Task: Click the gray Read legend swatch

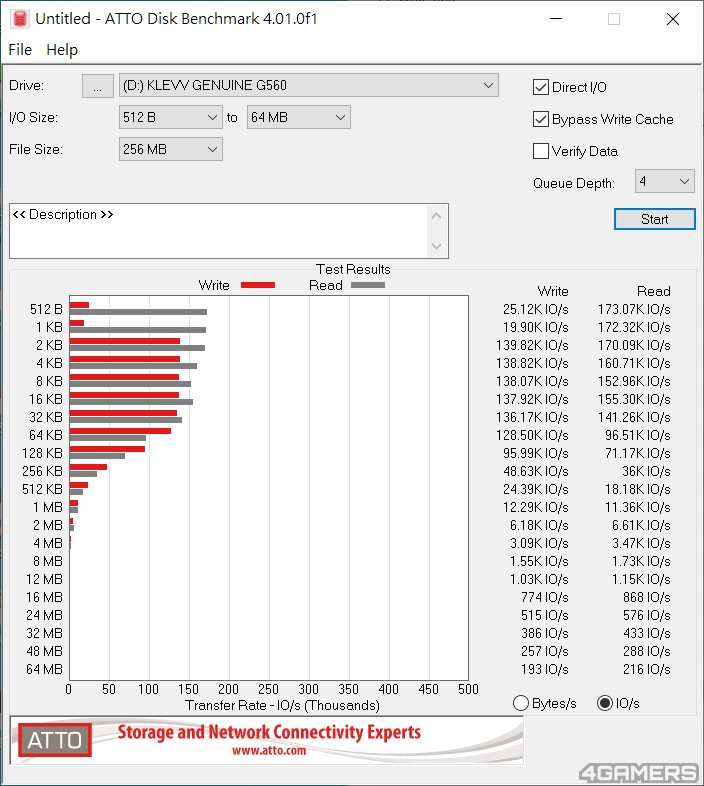Action: [x=368, y=285]
